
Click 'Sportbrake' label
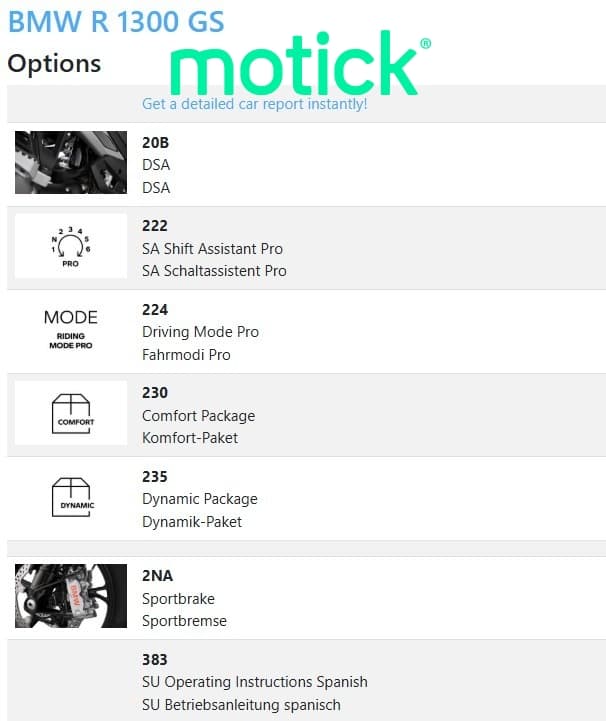pyautogui.click(x=178, y=599)
